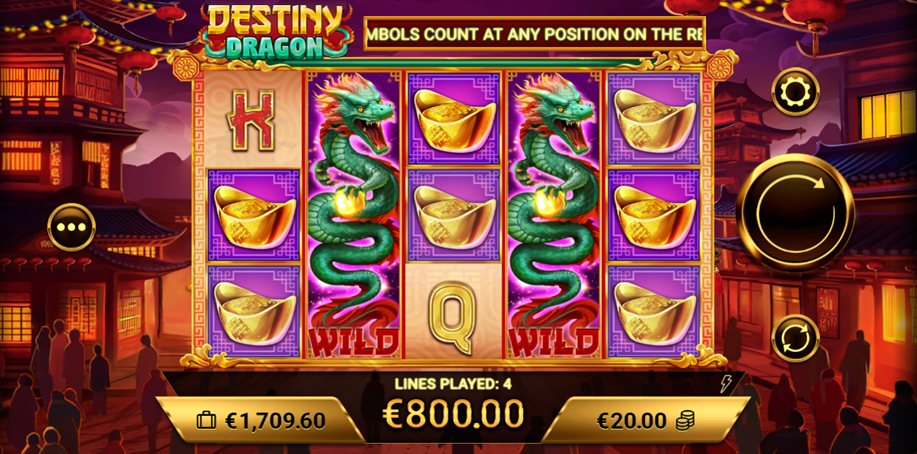Screen dimensions: 917x454
Task: Select the Wild dragon on the second reel
Action: pos(353,214)
